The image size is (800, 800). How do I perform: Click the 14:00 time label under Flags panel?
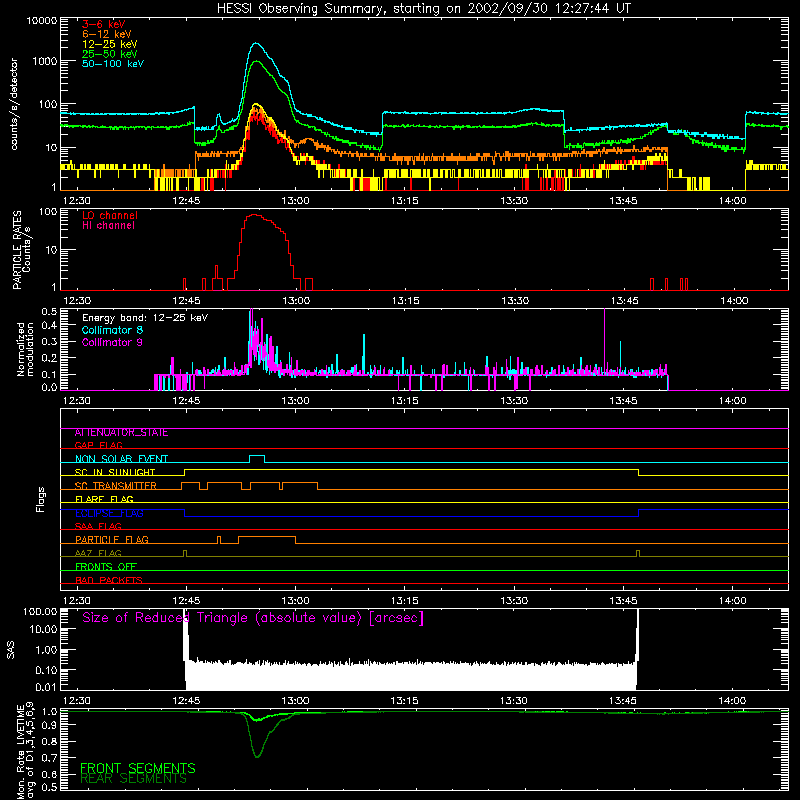(x=732, y=601)
